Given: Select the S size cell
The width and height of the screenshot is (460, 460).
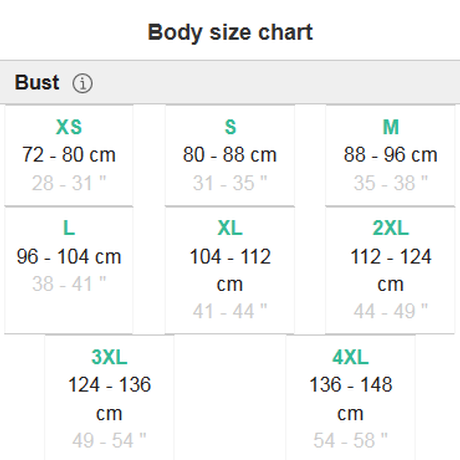Looking at the screenshot, I should coord(230,155).
